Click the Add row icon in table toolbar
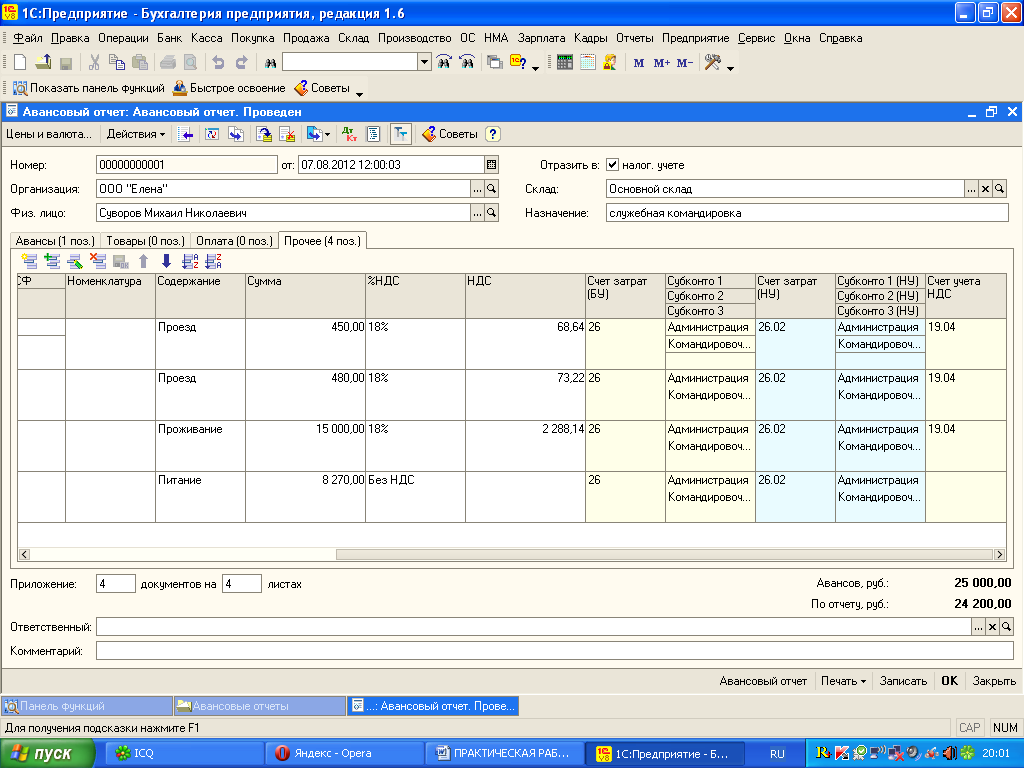1024x768 pixels. tap(29, 261)
